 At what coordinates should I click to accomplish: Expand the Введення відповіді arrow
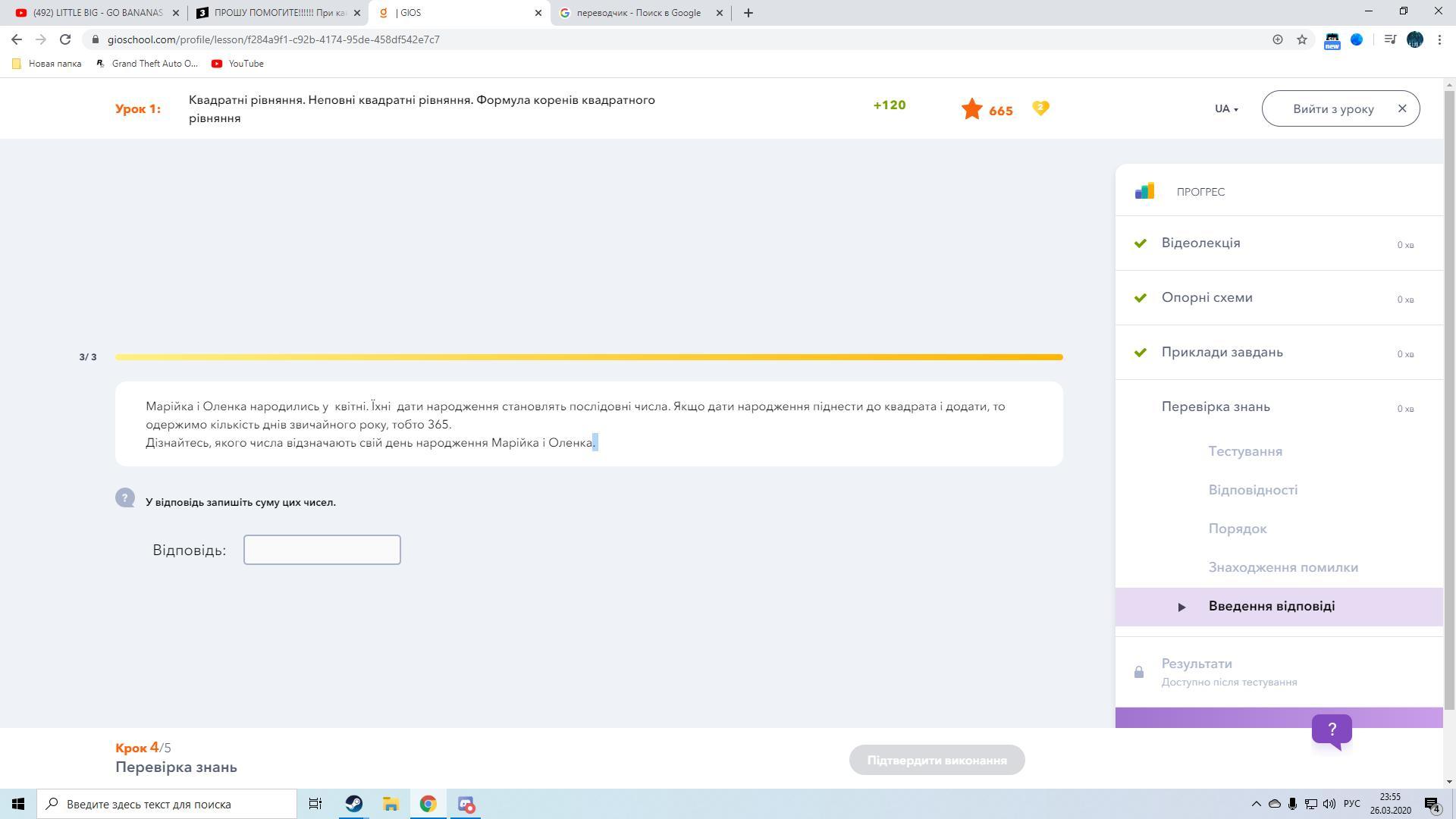click(1181, 607)
